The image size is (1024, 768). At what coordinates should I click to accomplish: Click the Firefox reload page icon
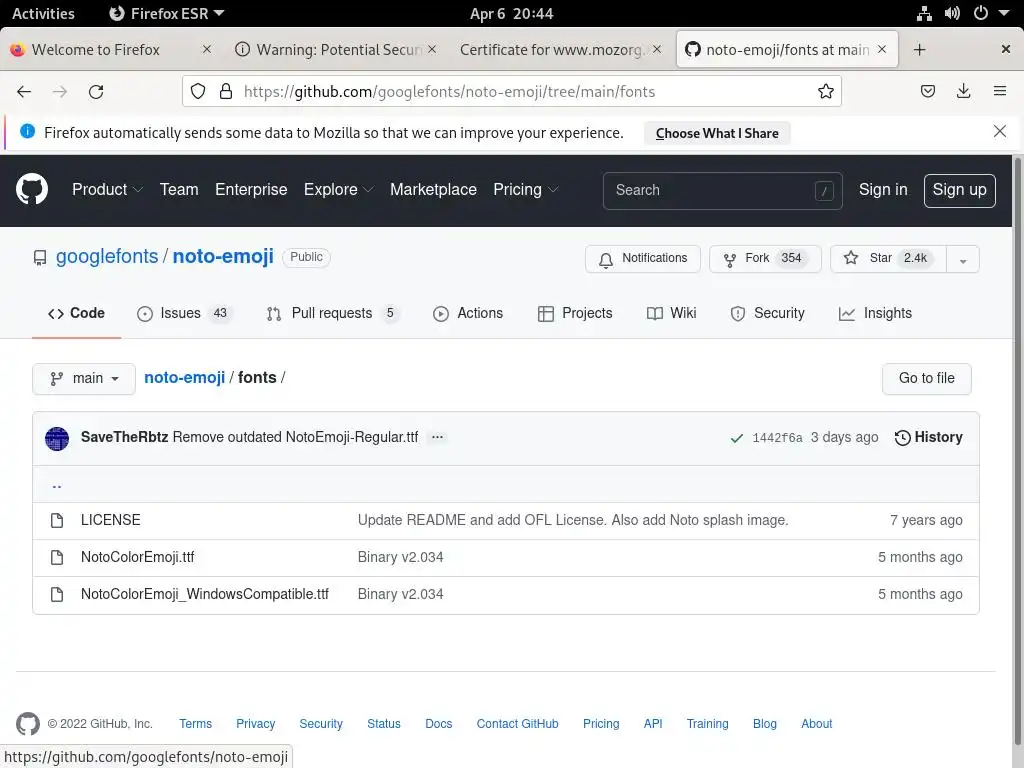(x=96, y=91)
